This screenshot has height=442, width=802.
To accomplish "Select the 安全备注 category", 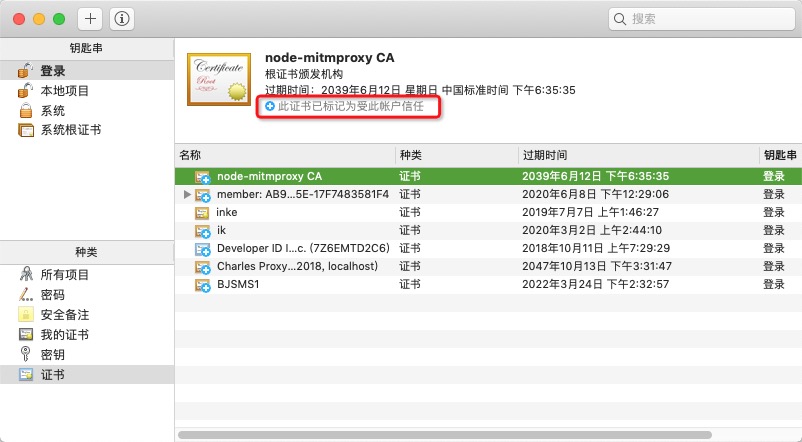I will [x=87, y=315].
